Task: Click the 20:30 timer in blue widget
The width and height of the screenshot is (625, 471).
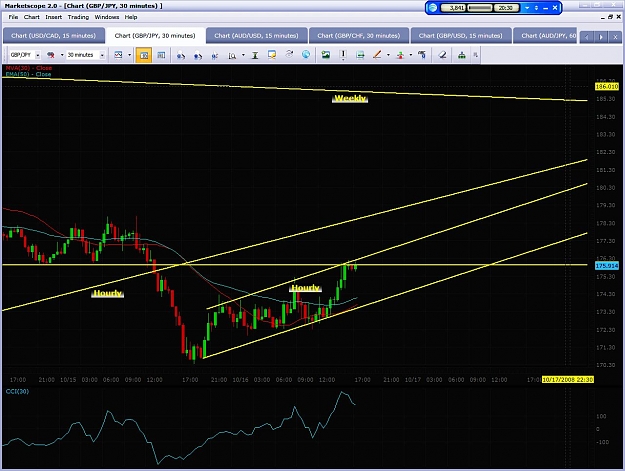Action: point(505,8)
